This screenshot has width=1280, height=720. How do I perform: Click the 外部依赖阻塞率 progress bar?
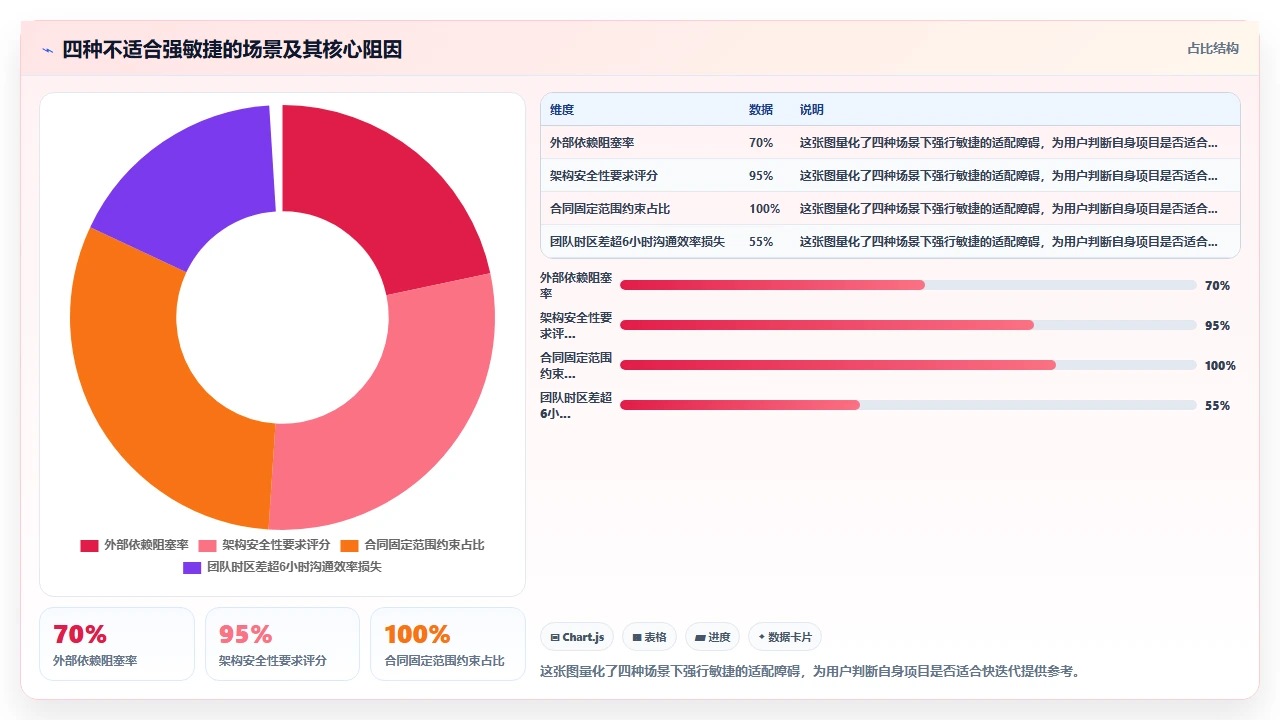tap(908, 285)
